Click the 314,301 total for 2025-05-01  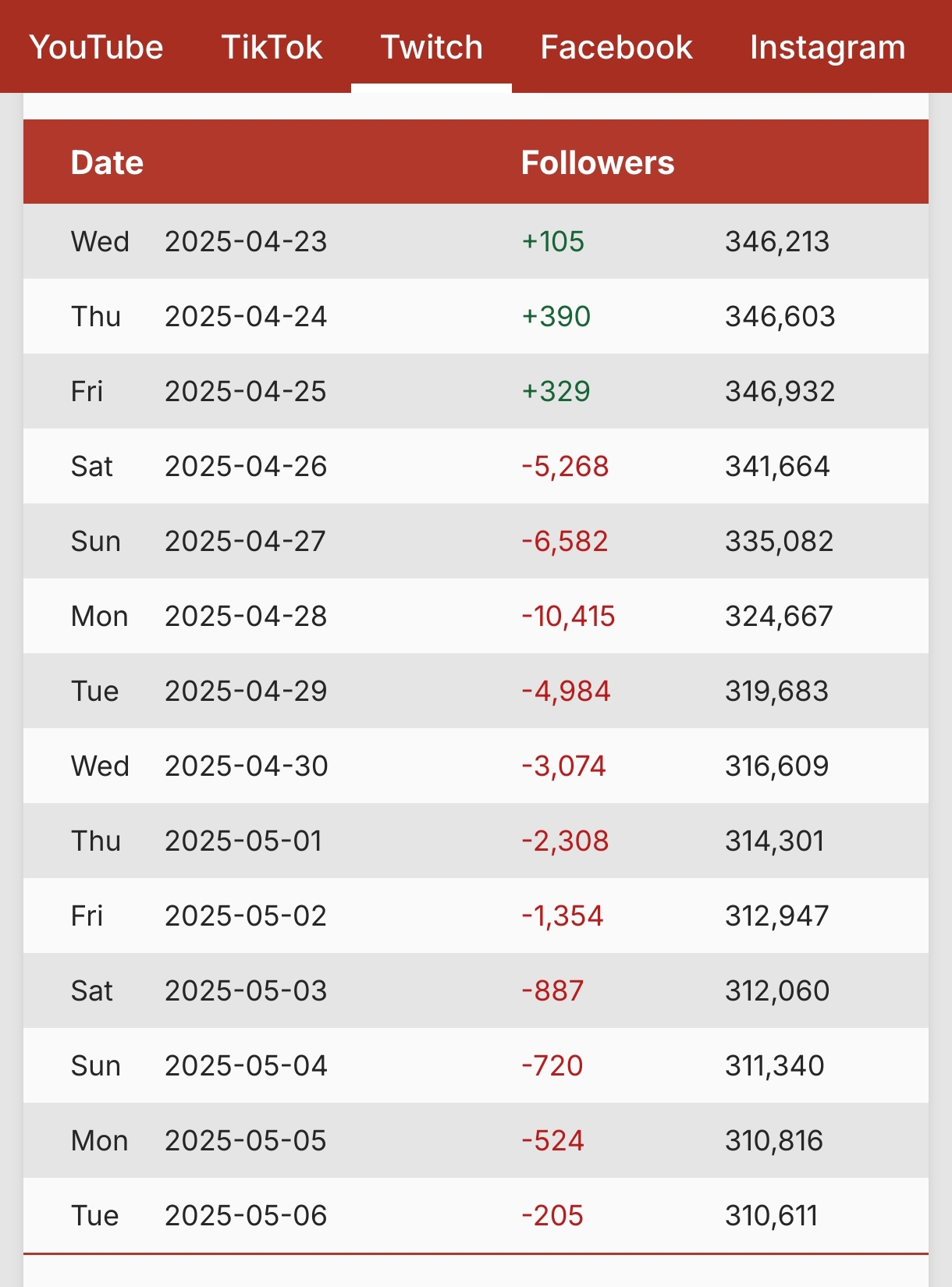point(775,841)
